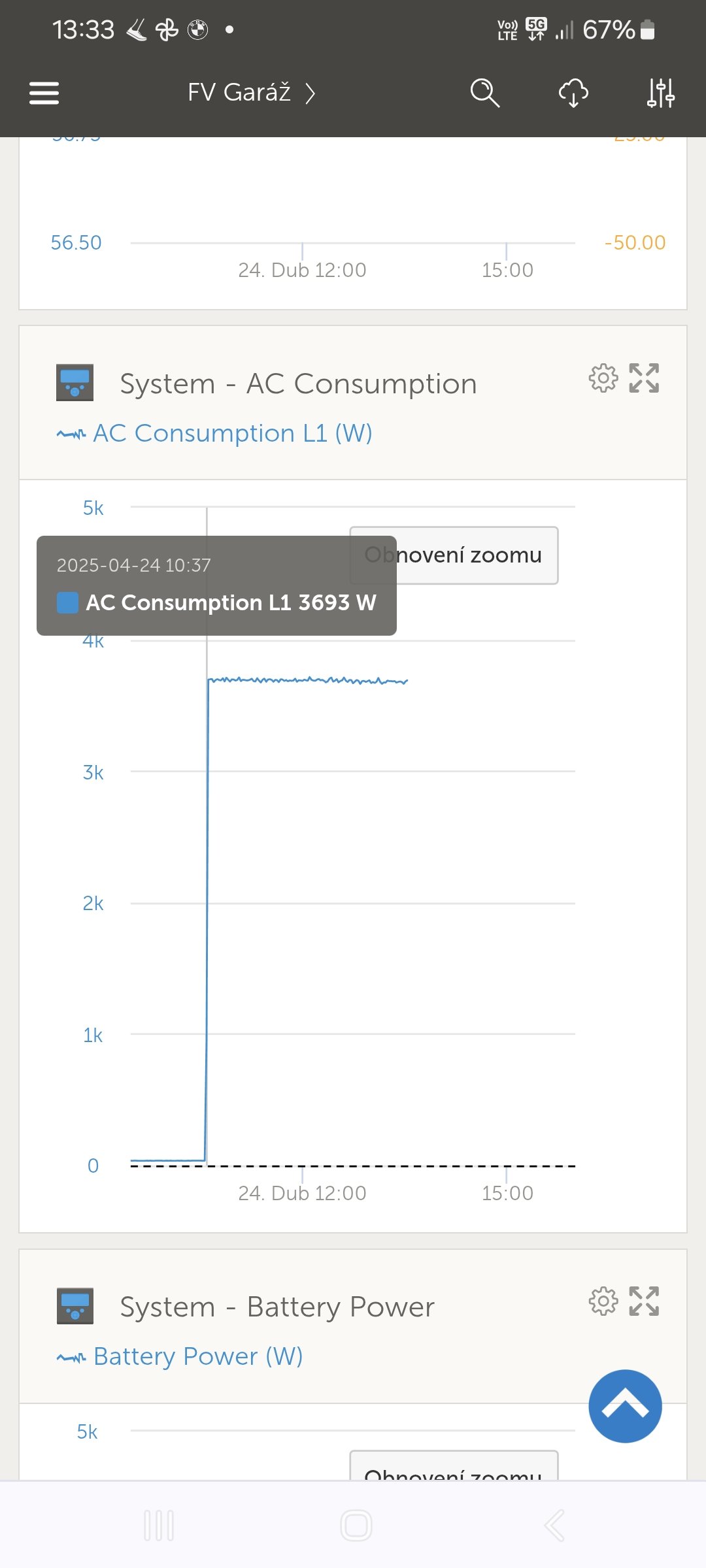Screen dimensions: 706x1568
Task: Open Battery Power widget gear settings
Action: [603, 1301]
